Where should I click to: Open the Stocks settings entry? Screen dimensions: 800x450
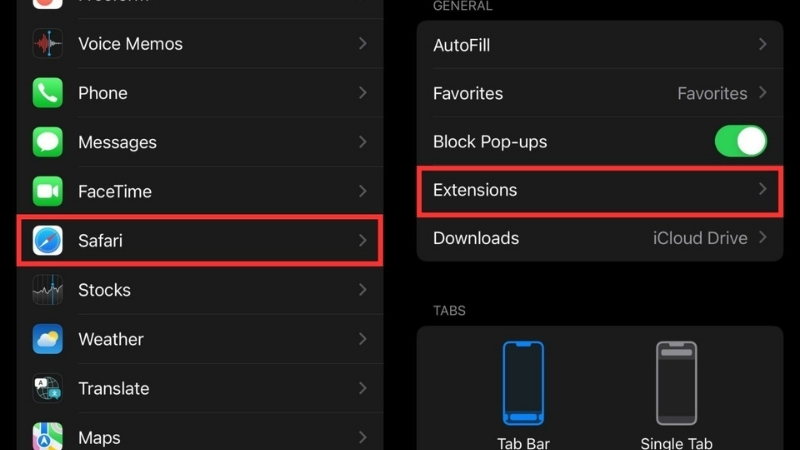200,290
